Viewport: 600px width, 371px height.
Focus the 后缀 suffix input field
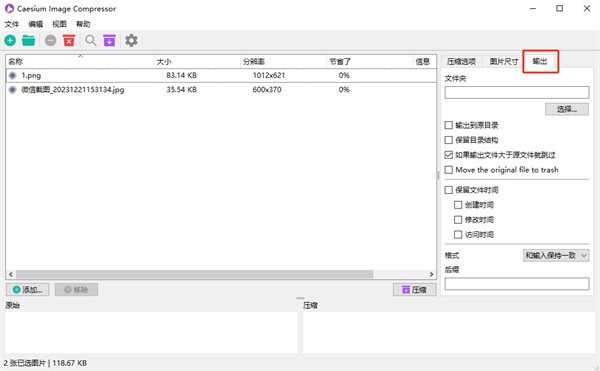coord(517,284)
